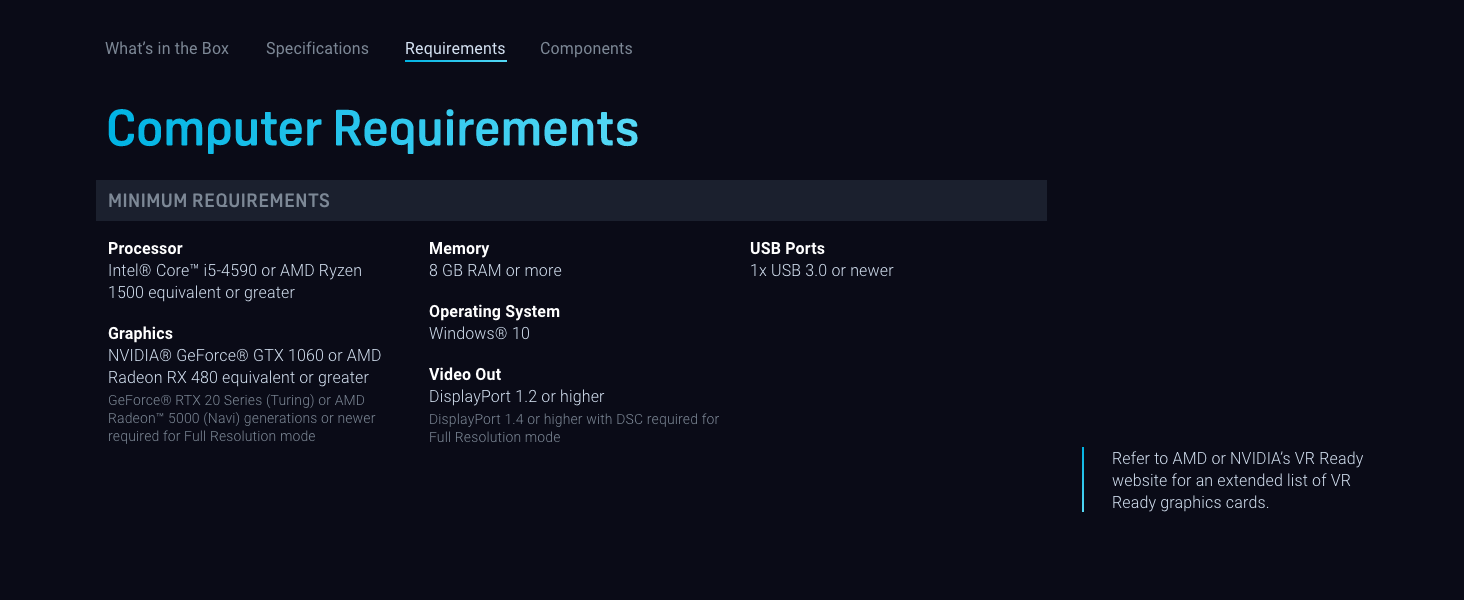
Task: Click the Memory label
Action: coord(459,248)
